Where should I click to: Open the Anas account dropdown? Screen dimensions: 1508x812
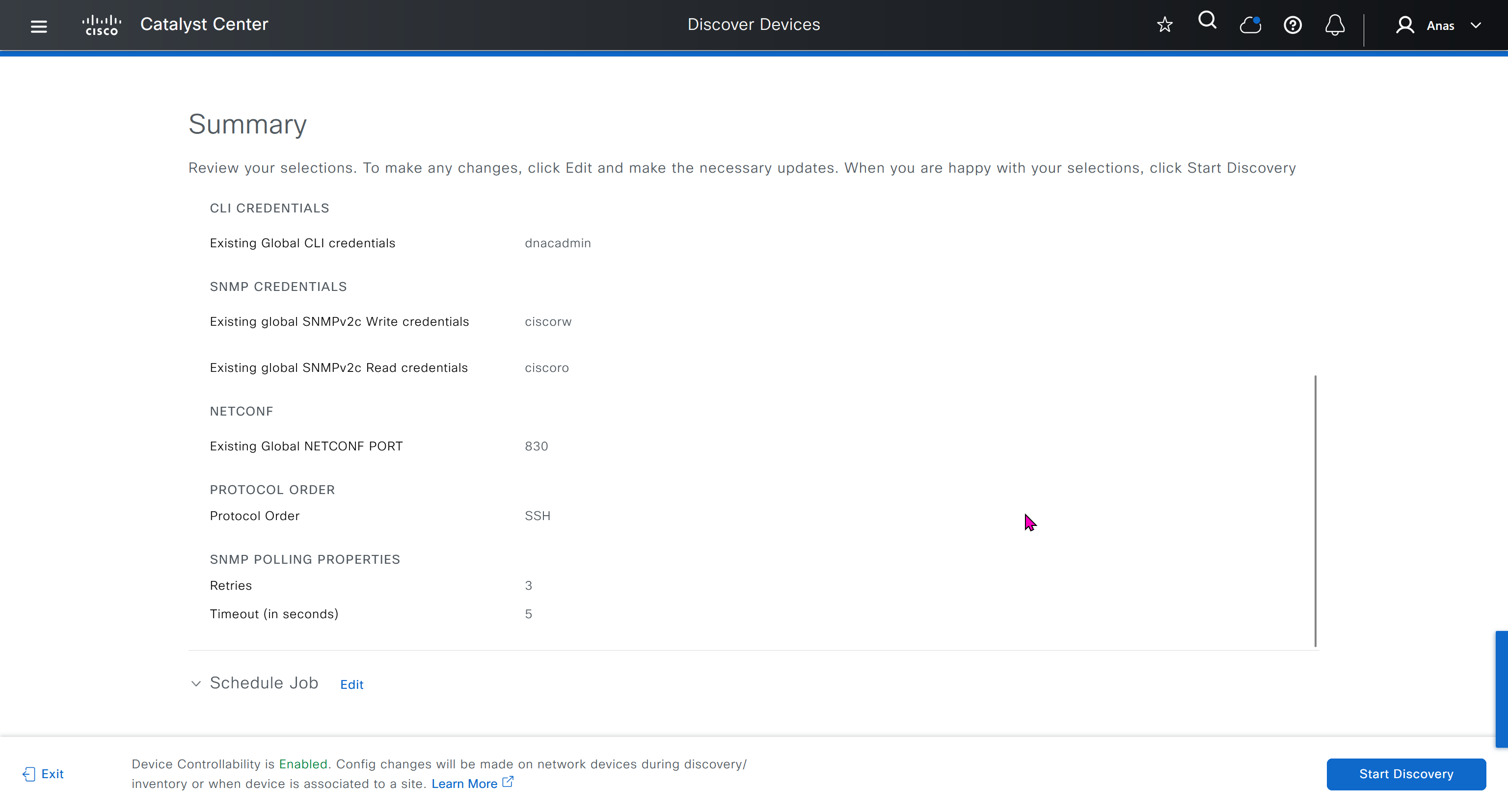point(1476,26)
